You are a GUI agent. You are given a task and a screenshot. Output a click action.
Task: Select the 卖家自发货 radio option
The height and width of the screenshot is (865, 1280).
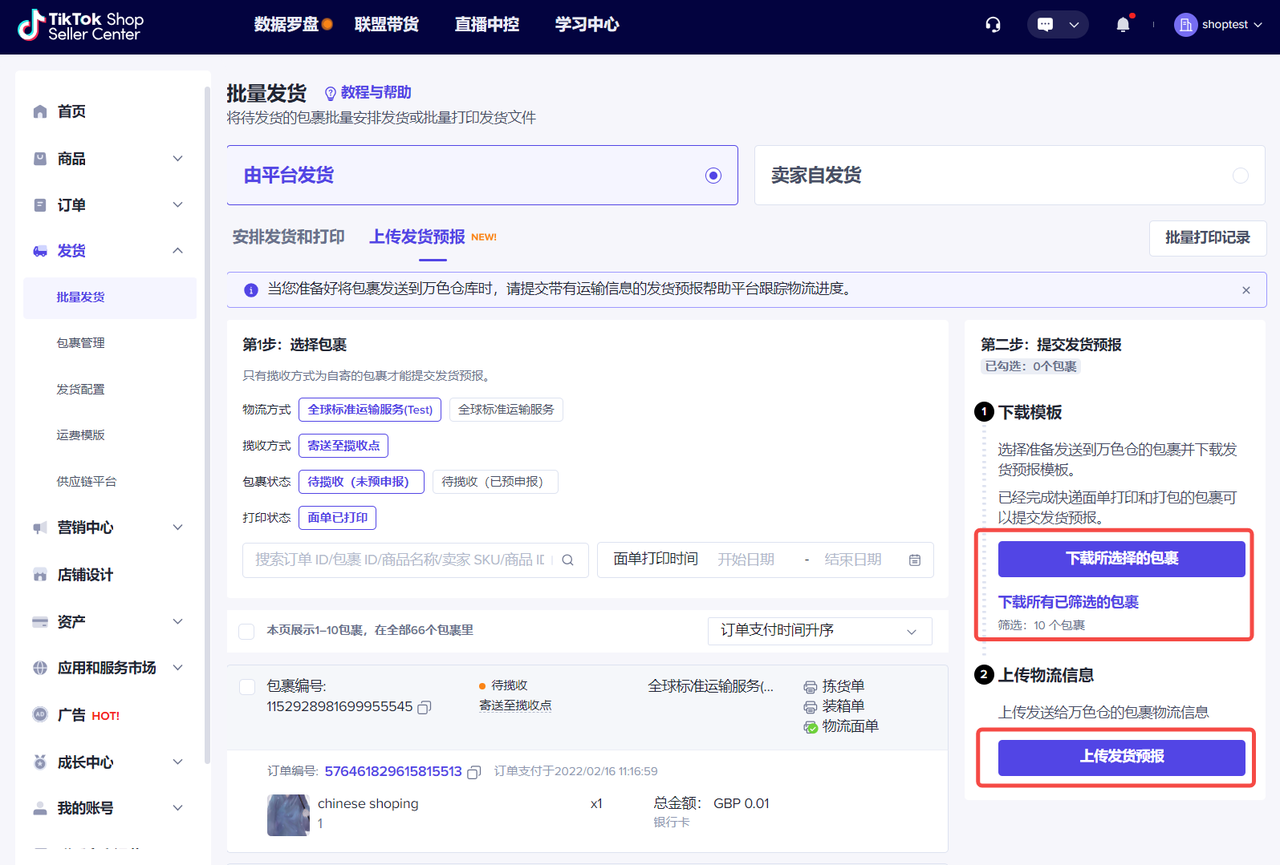click(x=1240, y=176)
